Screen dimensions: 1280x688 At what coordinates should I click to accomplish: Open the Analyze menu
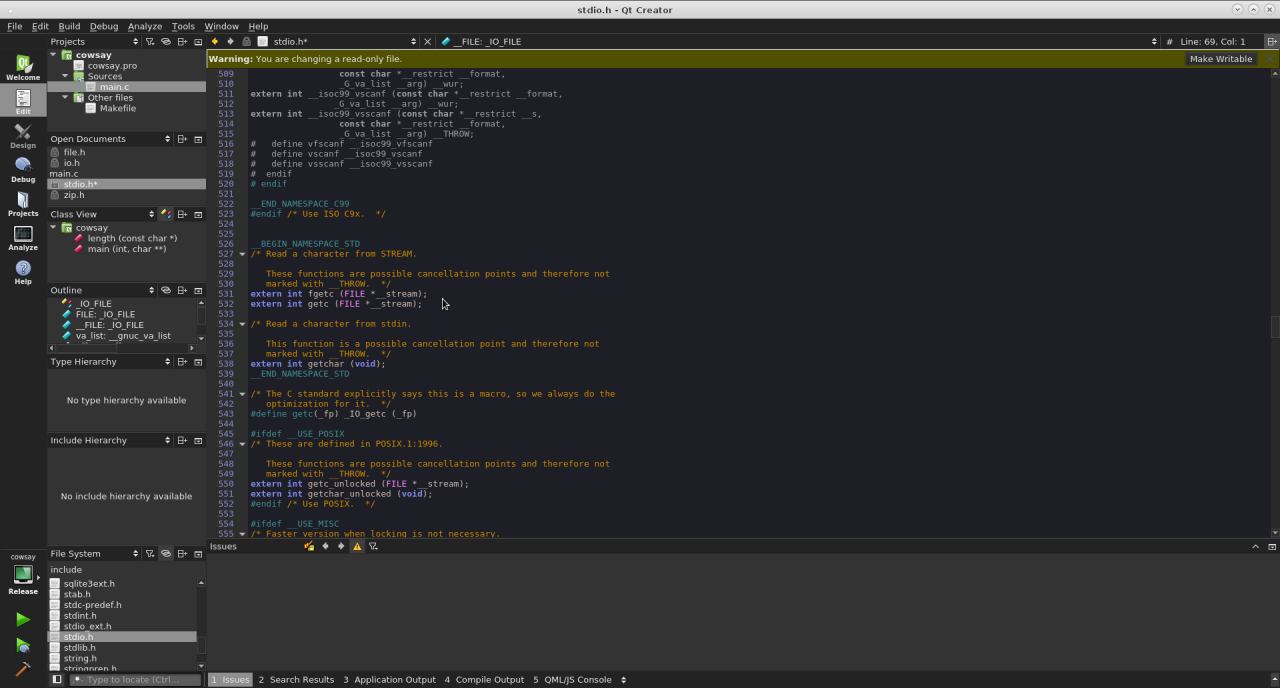click(144, 26)
